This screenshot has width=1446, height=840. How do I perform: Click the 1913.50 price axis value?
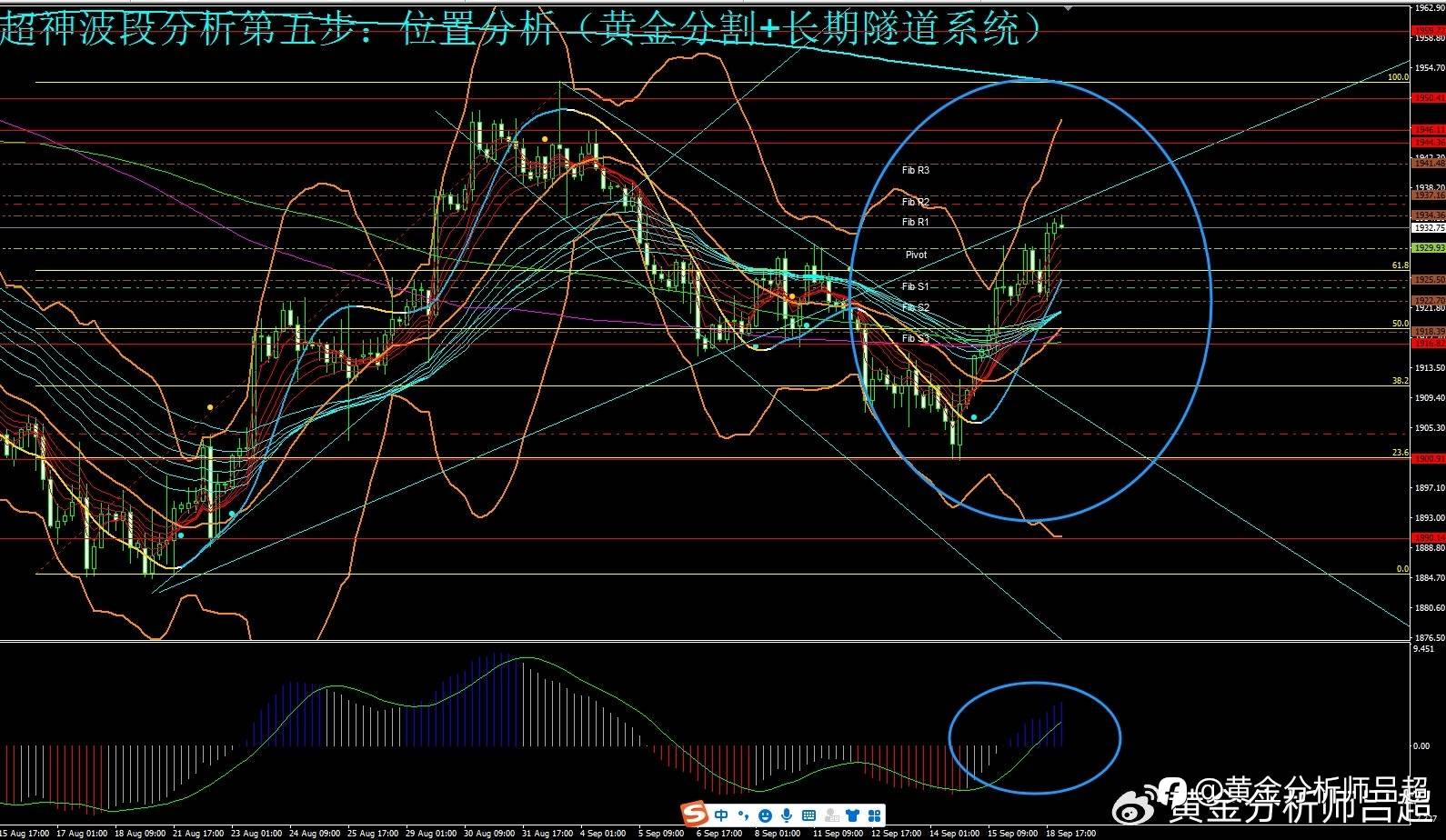point(1431,368)
